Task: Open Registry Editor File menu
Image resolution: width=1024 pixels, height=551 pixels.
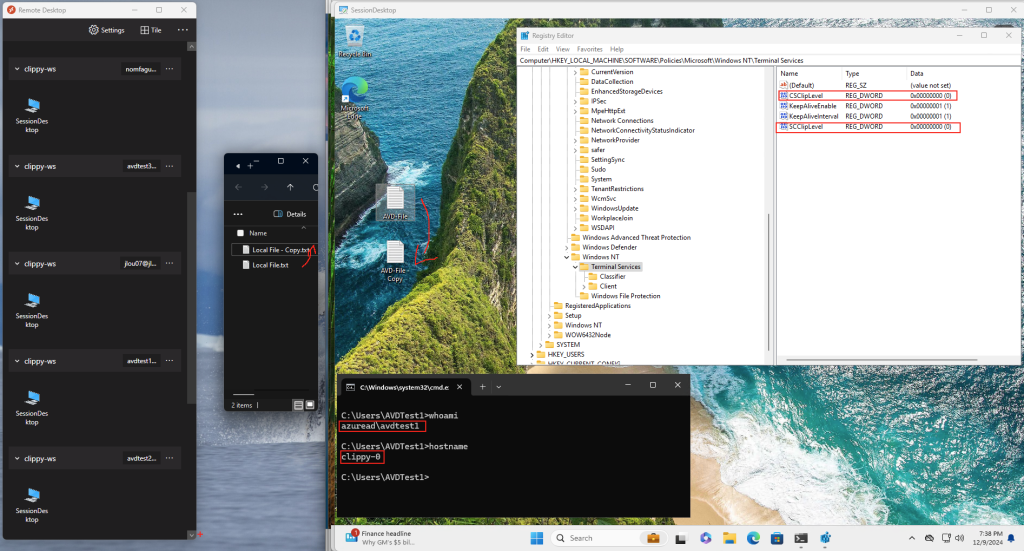Action: [525, 49]
